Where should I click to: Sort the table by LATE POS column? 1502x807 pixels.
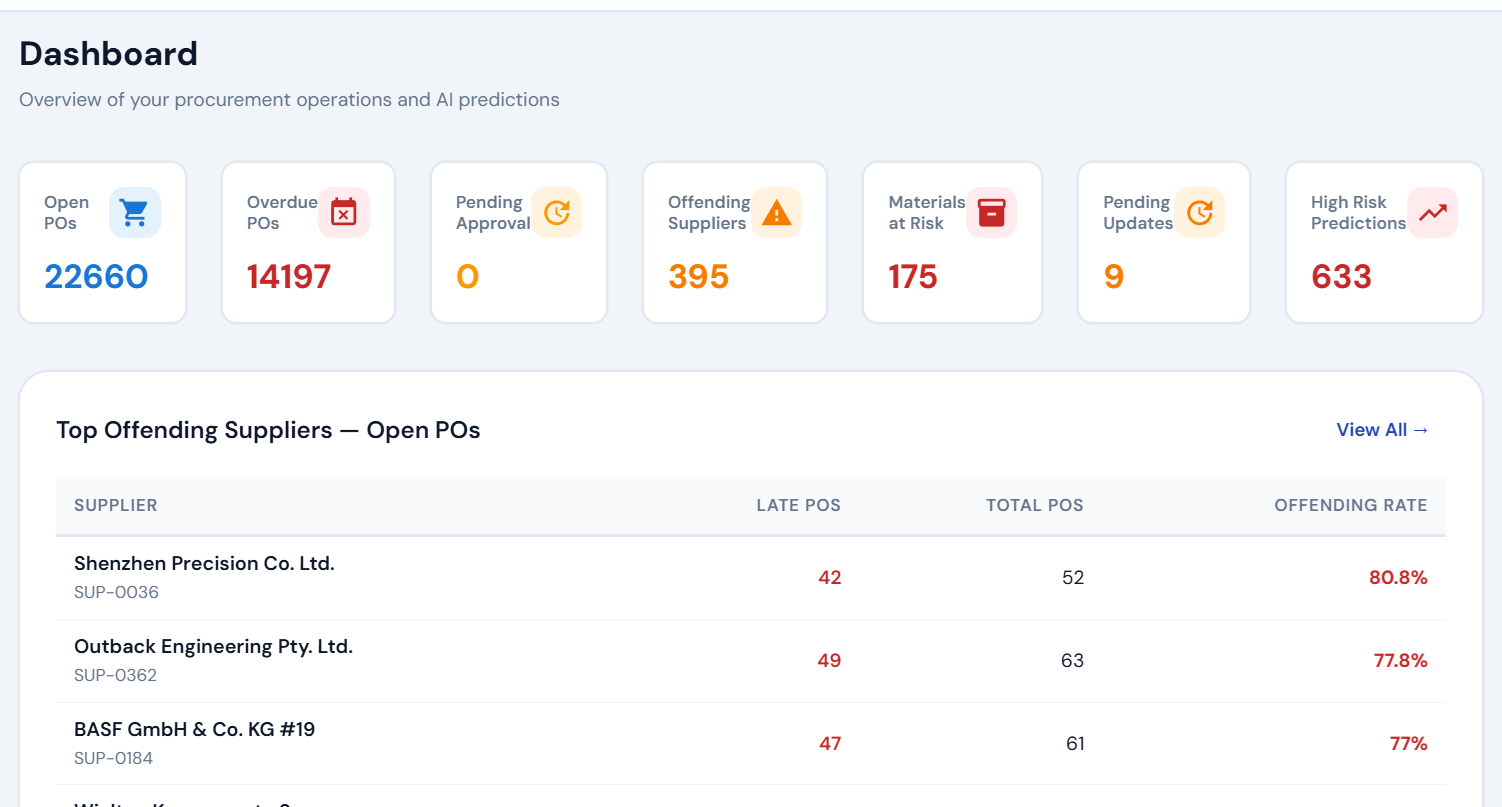tap(799, 505)
